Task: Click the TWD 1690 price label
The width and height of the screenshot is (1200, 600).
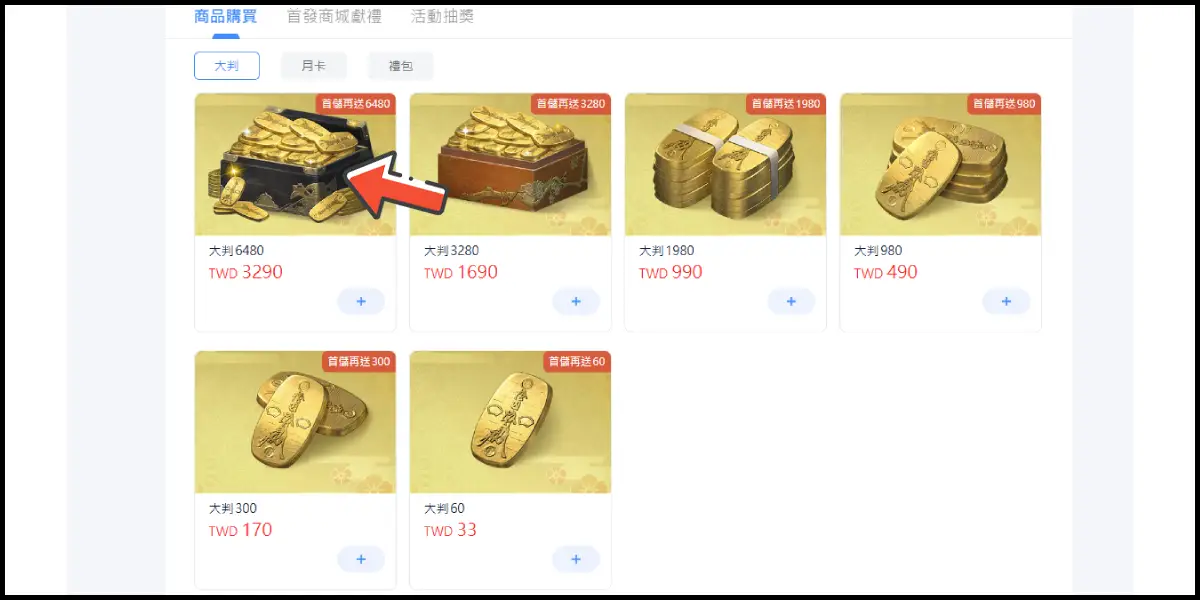Action: pos(460,272)
